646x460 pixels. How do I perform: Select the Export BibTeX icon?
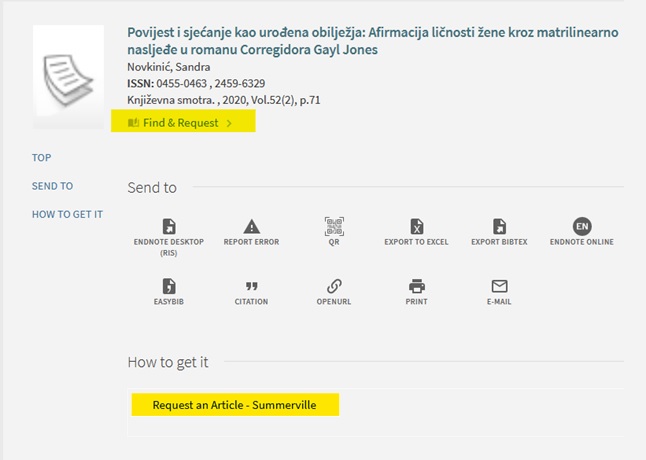pyautogui.click(x=500, y=226)
